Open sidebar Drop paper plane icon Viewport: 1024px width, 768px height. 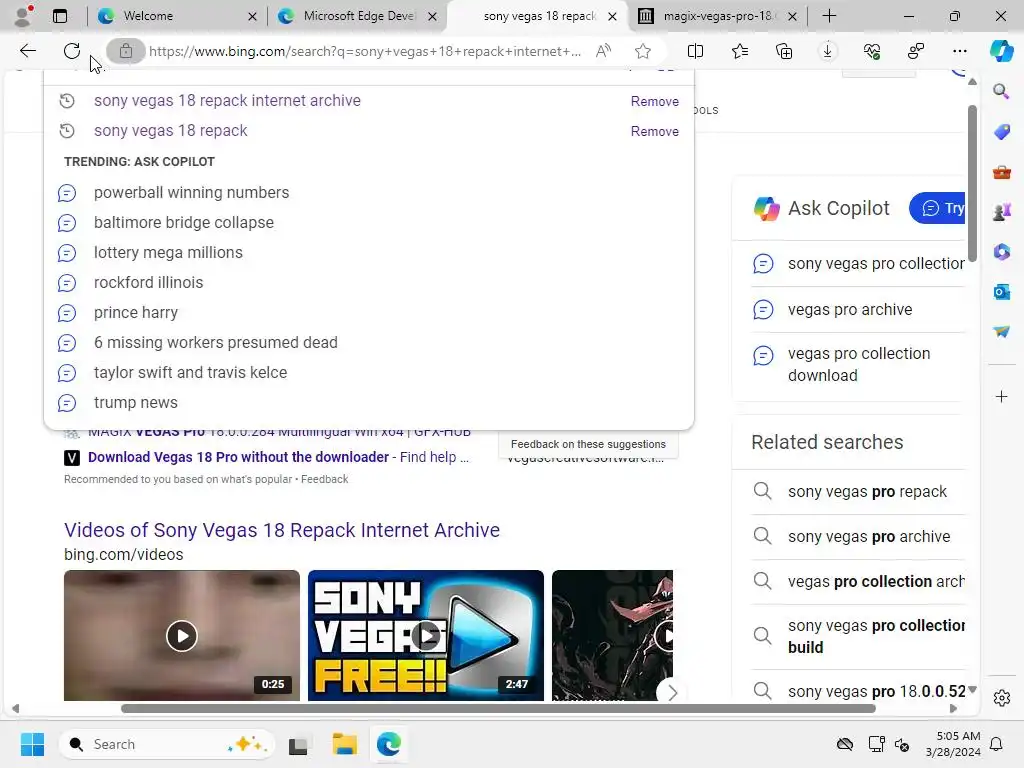click(x=1001, y=332)
